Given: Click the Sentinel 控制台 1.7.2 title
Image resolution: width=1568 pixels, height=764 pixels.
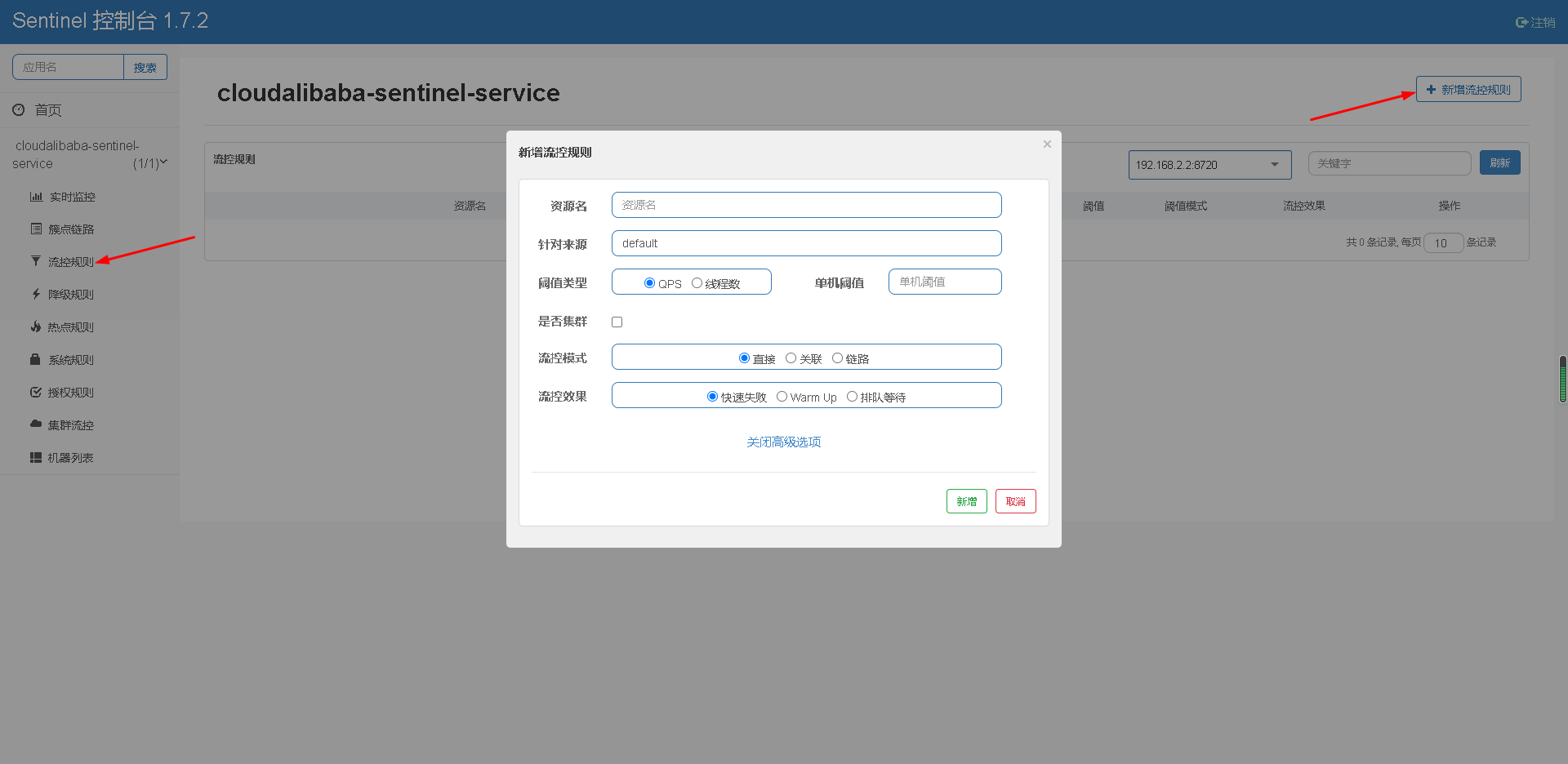Looking at the screenshot, I should [x=110, y=20].
